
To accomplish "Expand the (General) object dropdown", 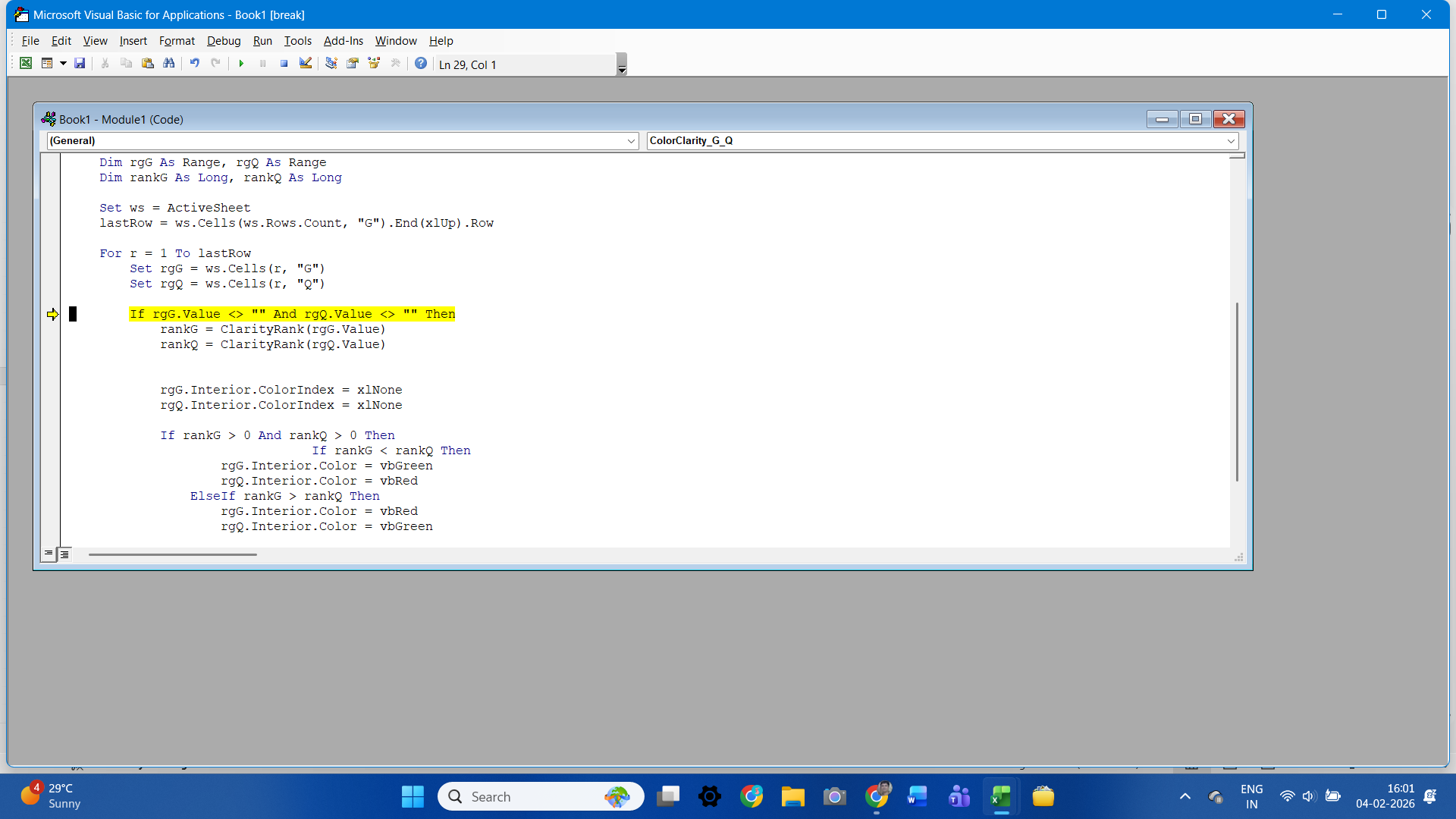I will (631, 141).
